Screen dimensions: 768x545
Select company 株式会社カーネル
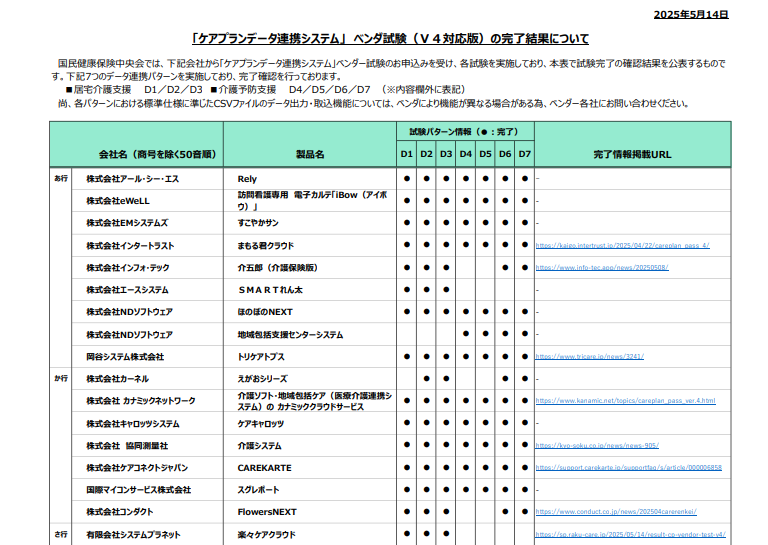tap(117, 379)
